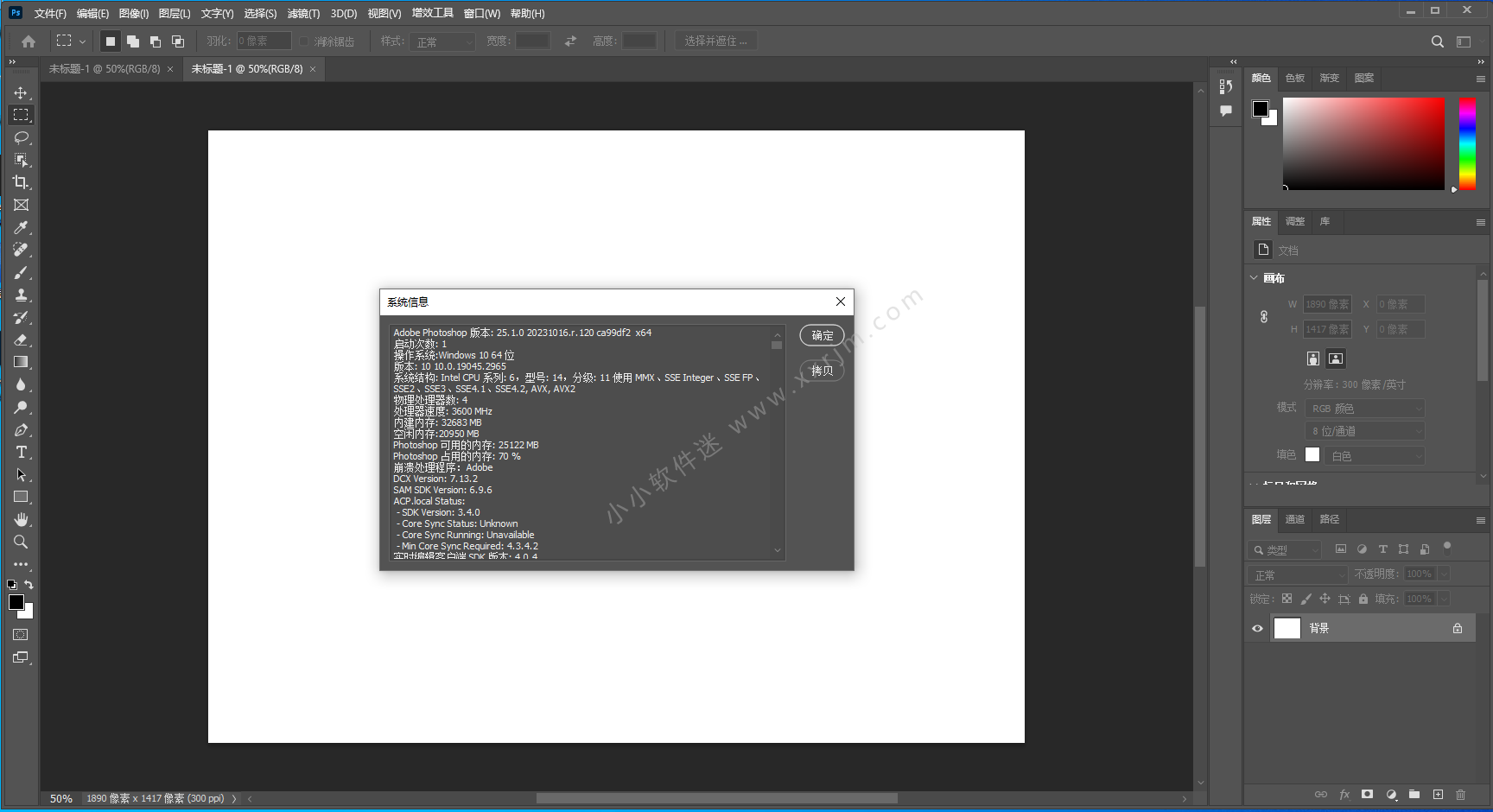The height and width of the screenshot is (812, 1493).
Task: Delete layer with the trash icon
Action: coord(1461,795)
